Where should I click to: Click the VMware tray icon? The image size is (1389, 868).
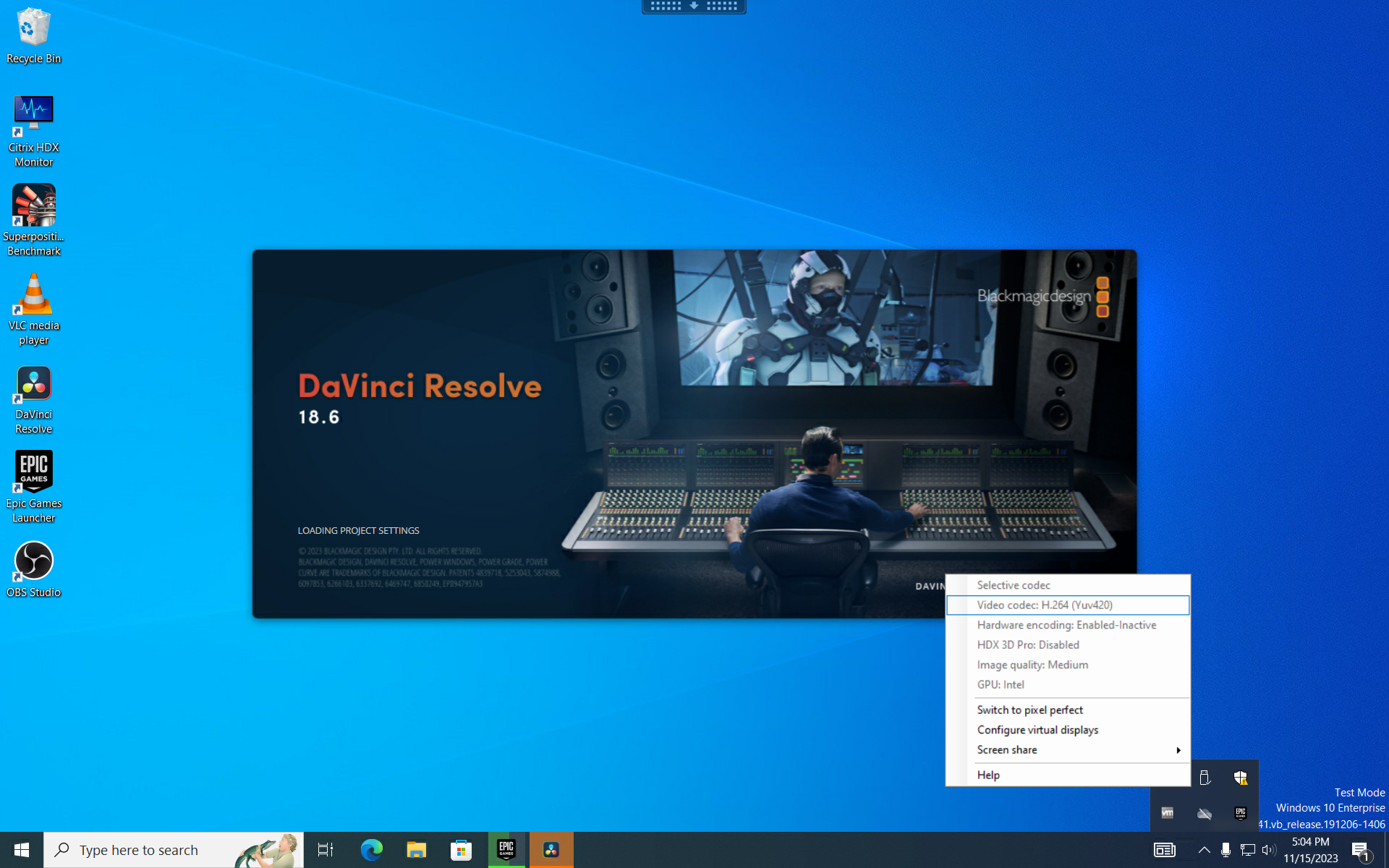(x=1168, y=813)
